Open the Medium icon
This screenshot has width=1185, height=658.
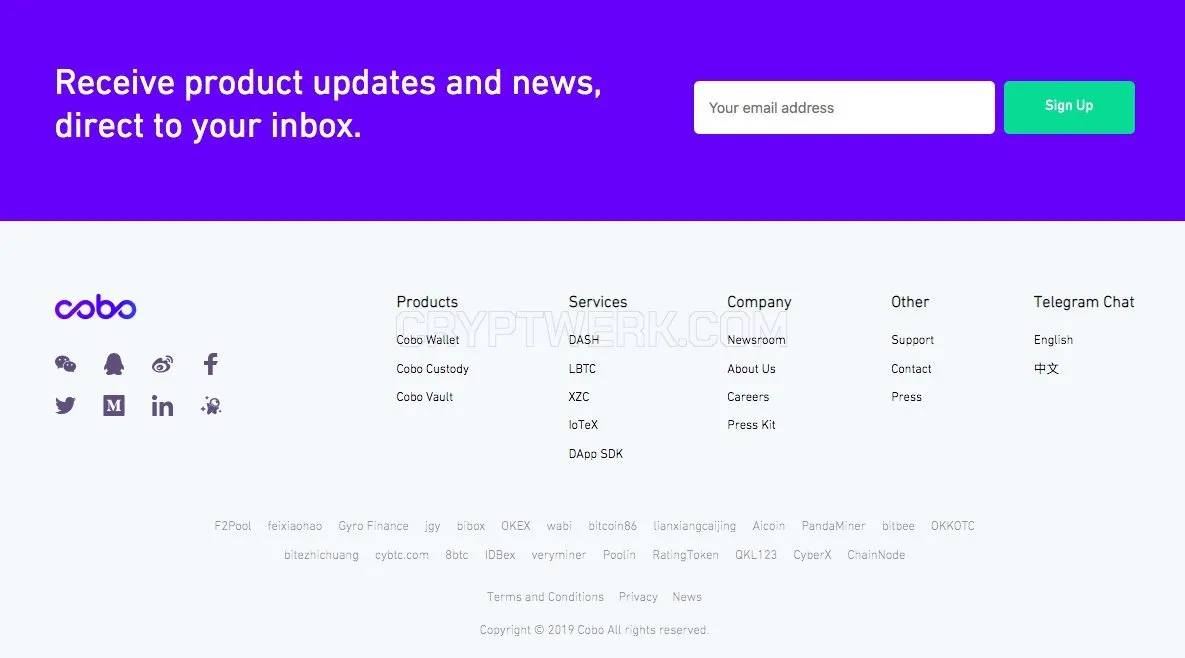pos(114,406)
